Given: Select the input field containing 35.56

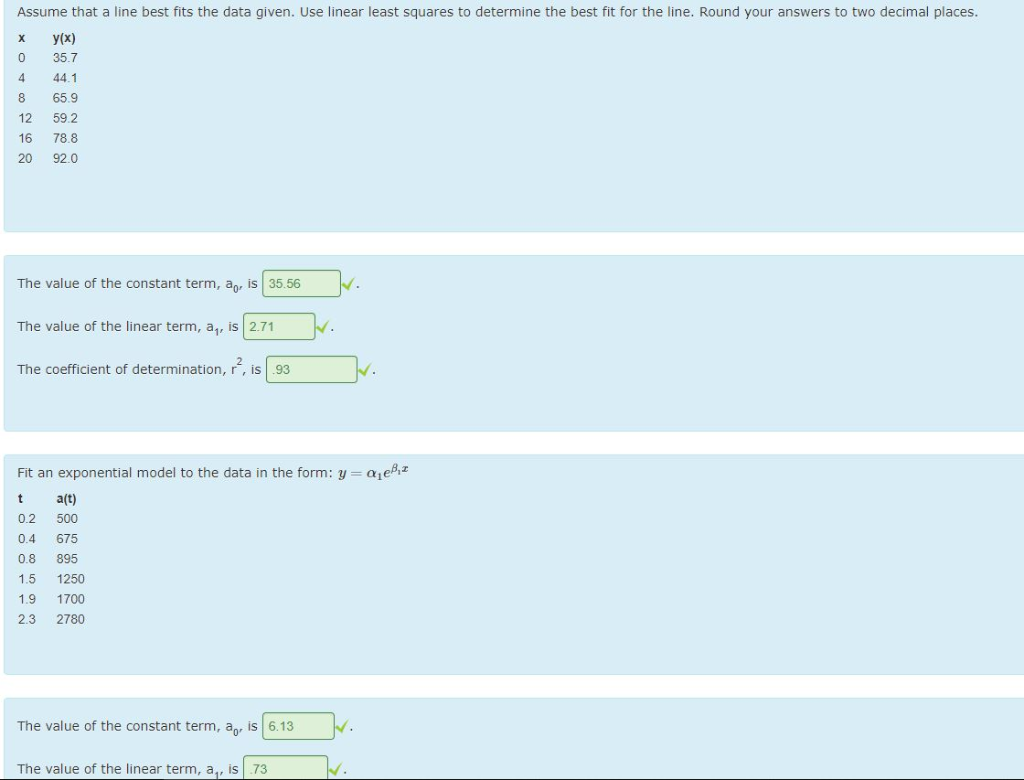Looking at the screenshot, I should point(302,283).
